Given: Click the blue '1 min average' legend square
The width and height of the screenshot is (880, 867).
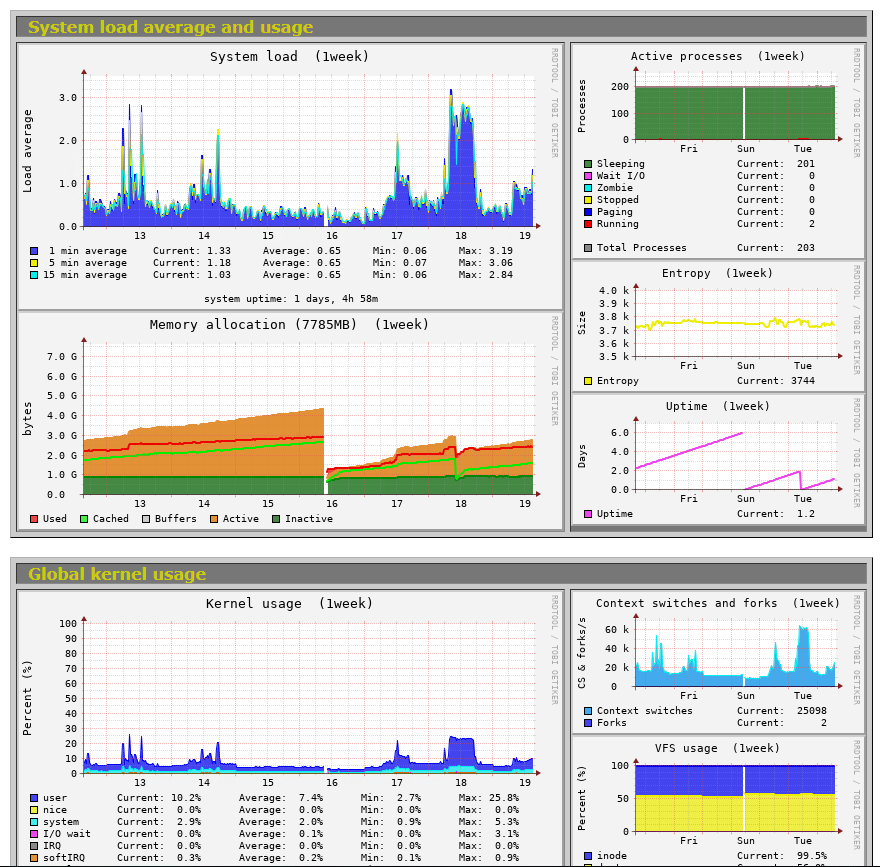Looking at the screenshot, I should click(x=33, y=250).
